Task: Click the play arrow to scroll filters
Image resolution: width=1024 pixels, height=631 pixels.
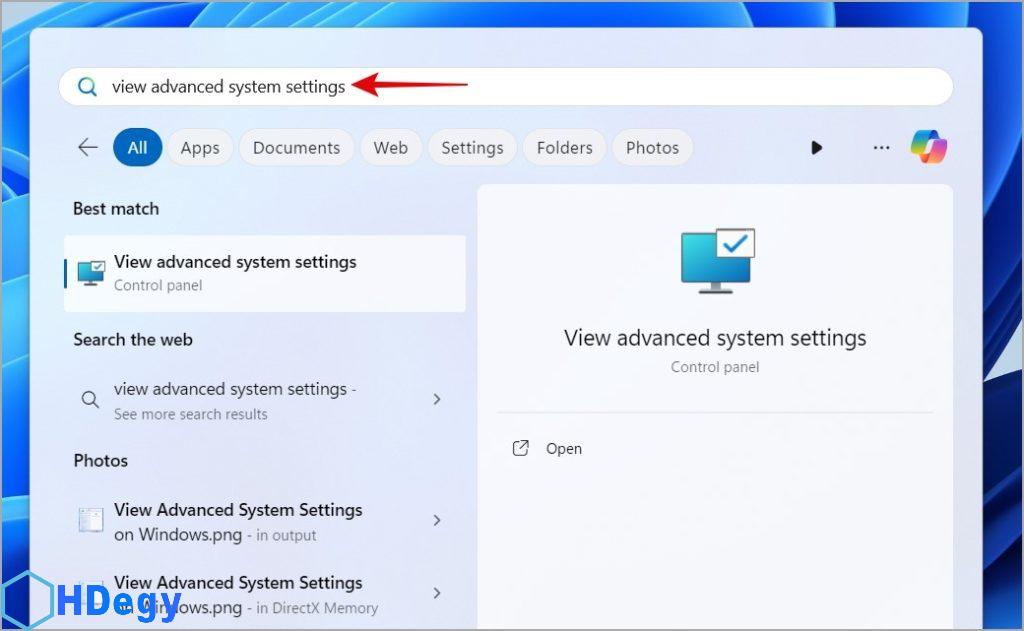Action: (816, 148)
